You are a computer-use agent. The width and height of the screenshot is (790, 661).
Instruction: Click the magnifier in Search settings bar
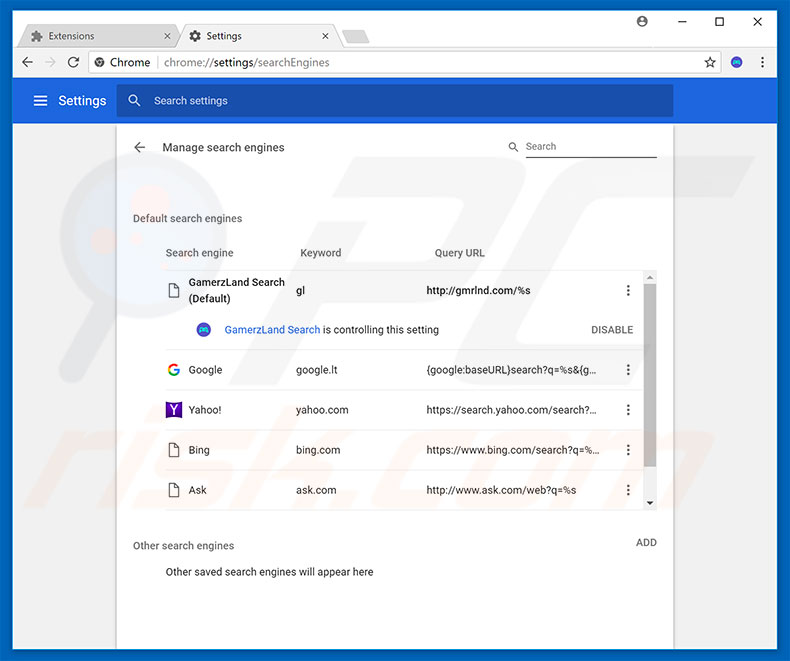(x=134, y=100)
